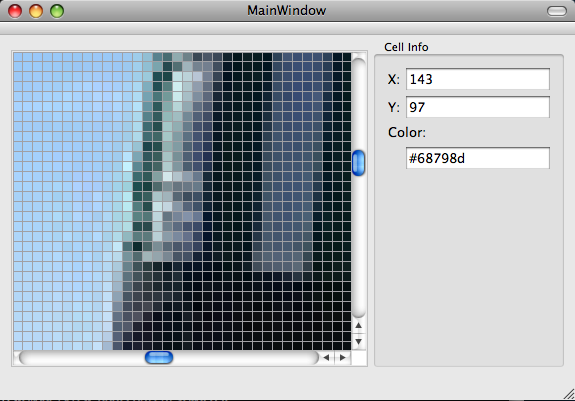Click the vertical scrollbar track below thumb
The height and width of the screenshot is (401, 575).
point(359,246)
